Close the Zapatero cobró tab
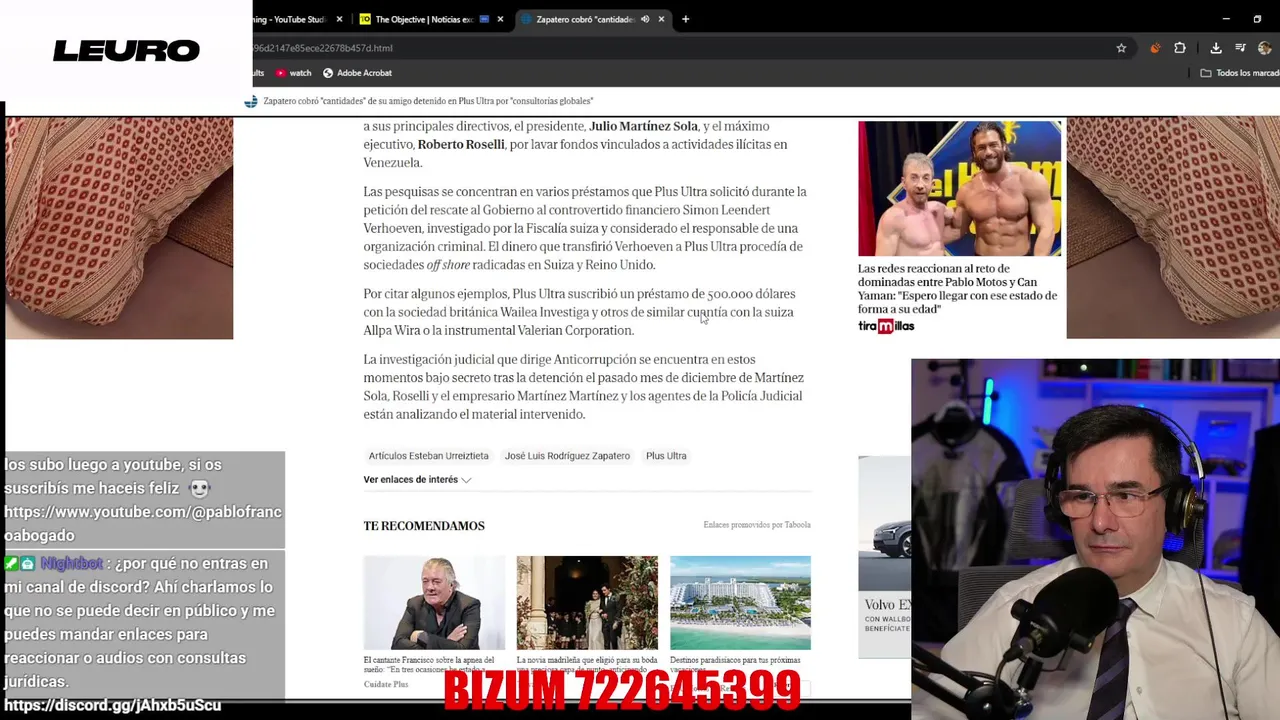Screen dimensions: 1280x720 [661, 19]
